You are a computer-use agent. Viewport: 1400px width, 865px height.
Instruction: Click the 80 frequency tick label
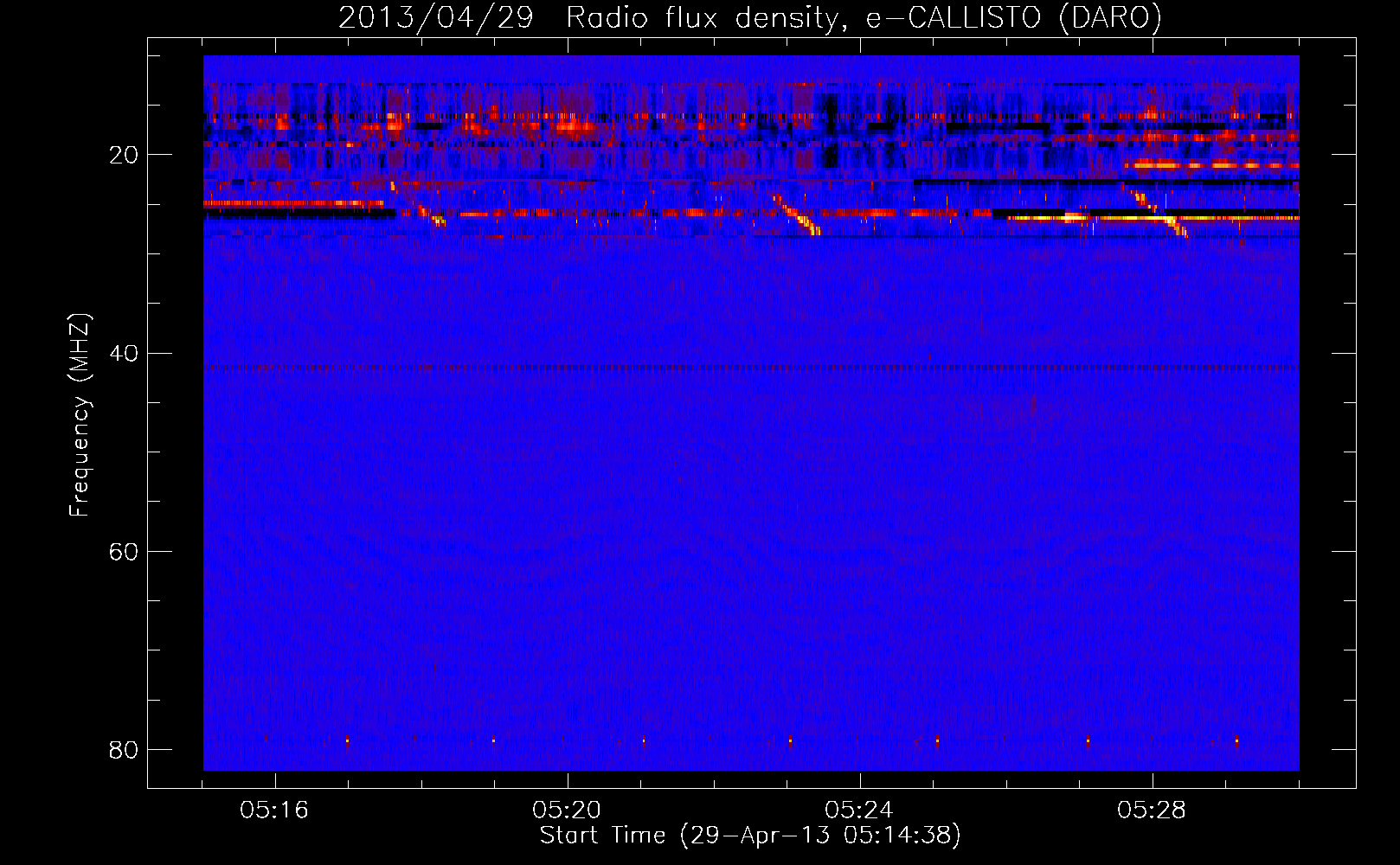click(x=124, y=750)
